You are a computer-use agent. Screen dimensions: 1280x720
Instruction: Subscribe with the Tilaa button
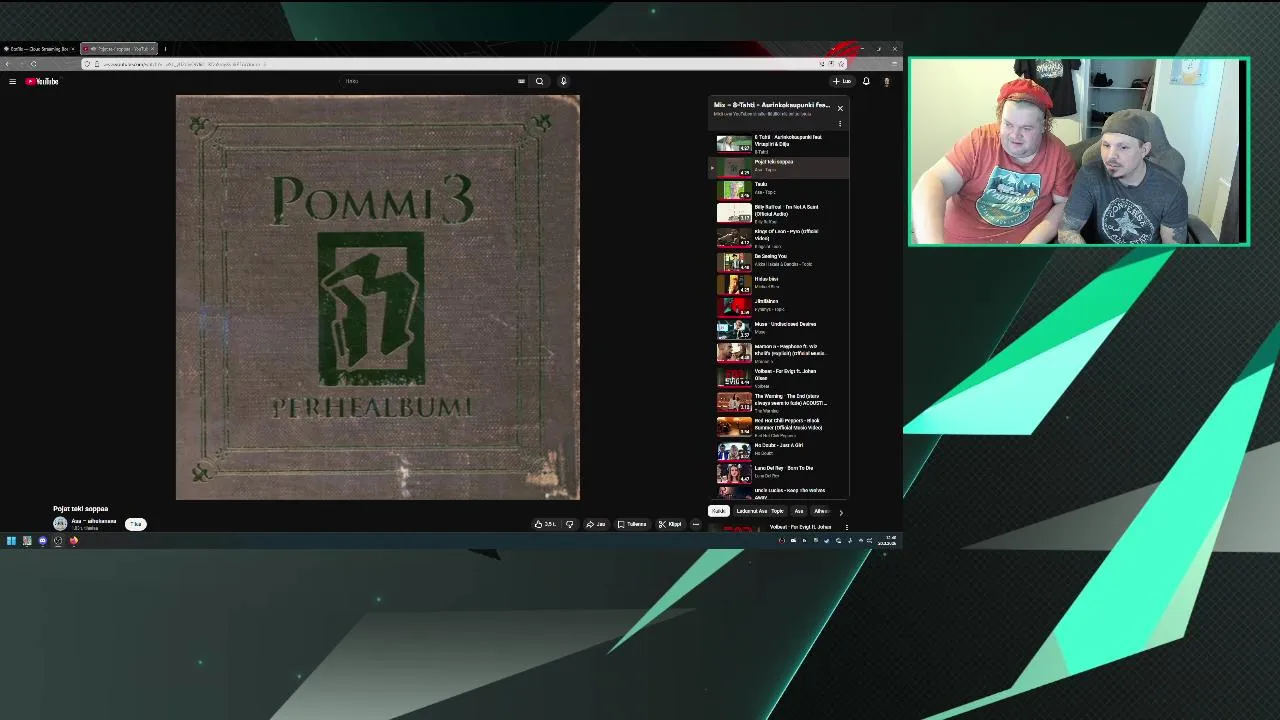pos(136,524)
